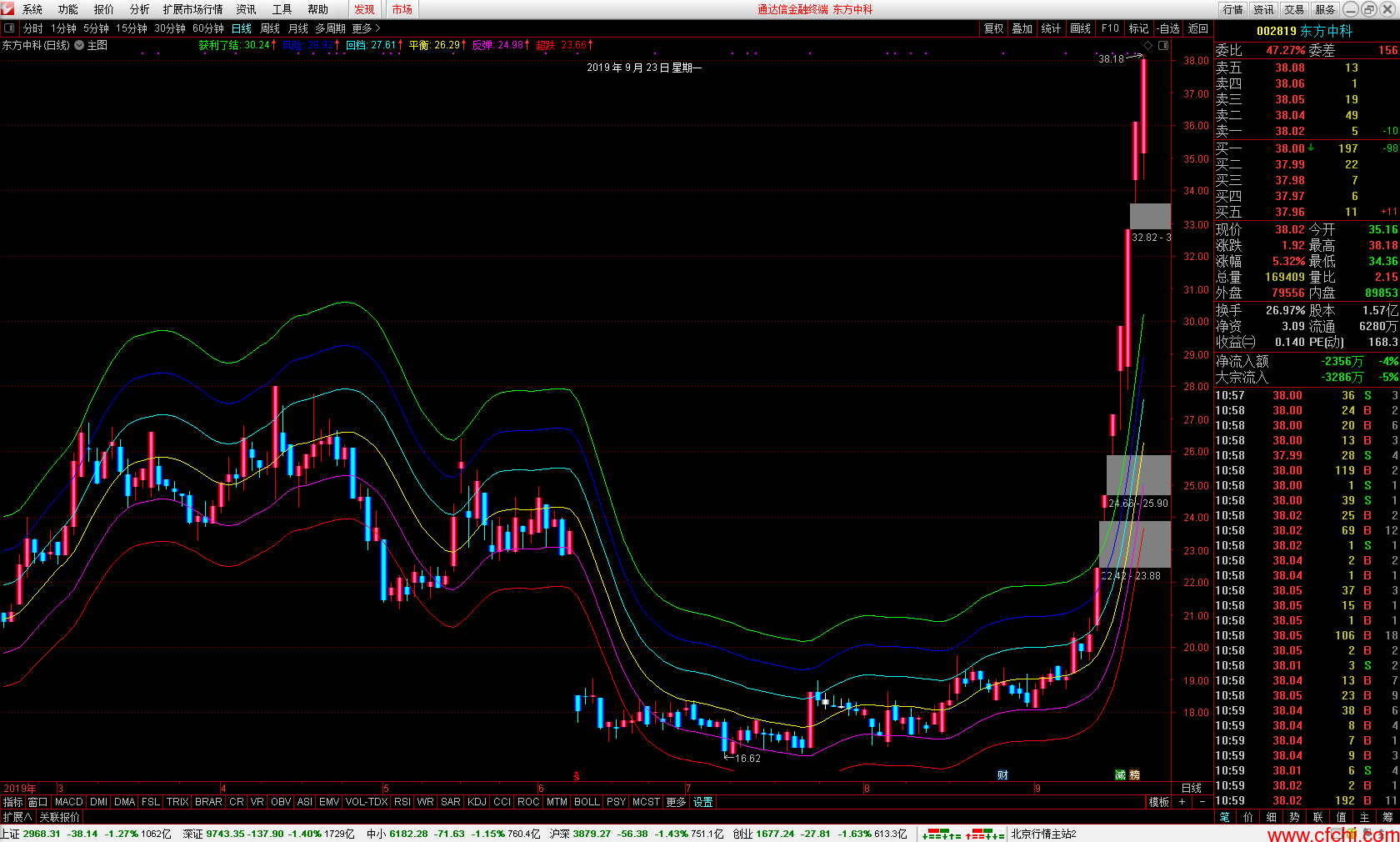Open the 系统 menu
This screenshot has width=1400, height=842.
click(32, 9)
